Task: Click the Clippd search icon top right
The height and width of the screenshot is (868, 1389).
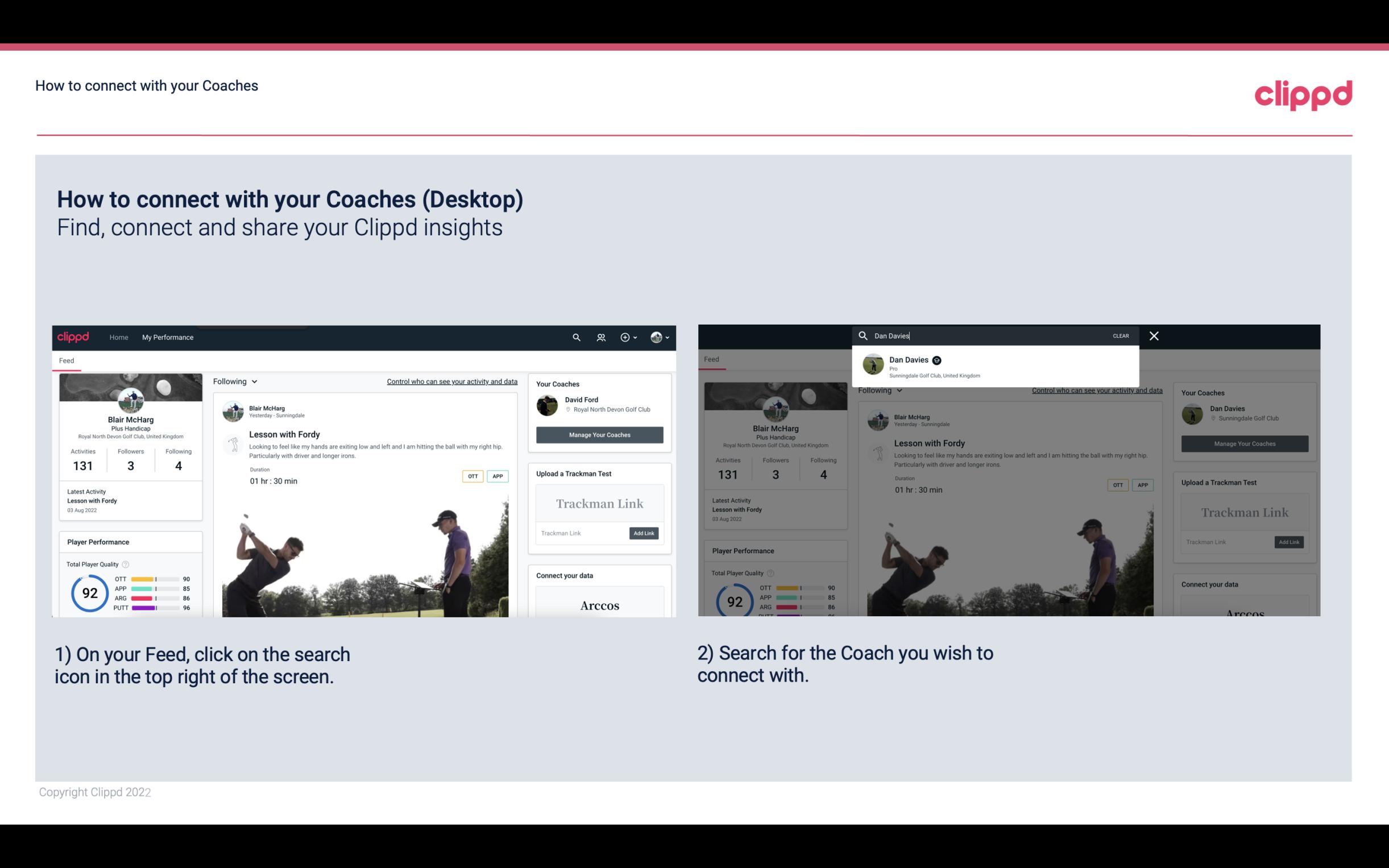Action: click(575, 337)
